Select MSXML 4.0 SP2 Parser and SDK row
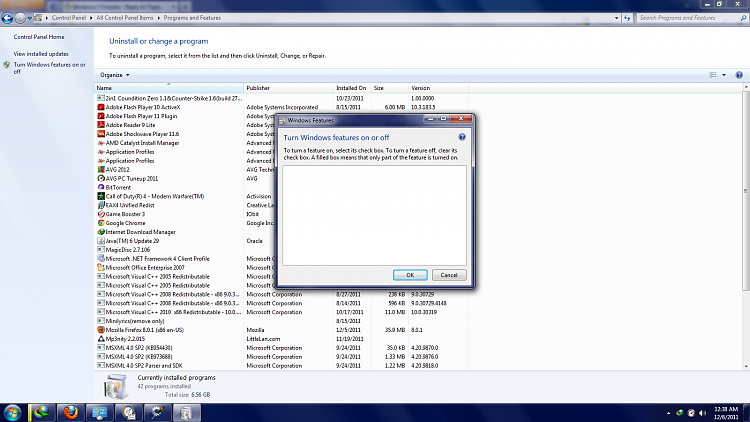750x422 pixels. [x=281, y=366]
